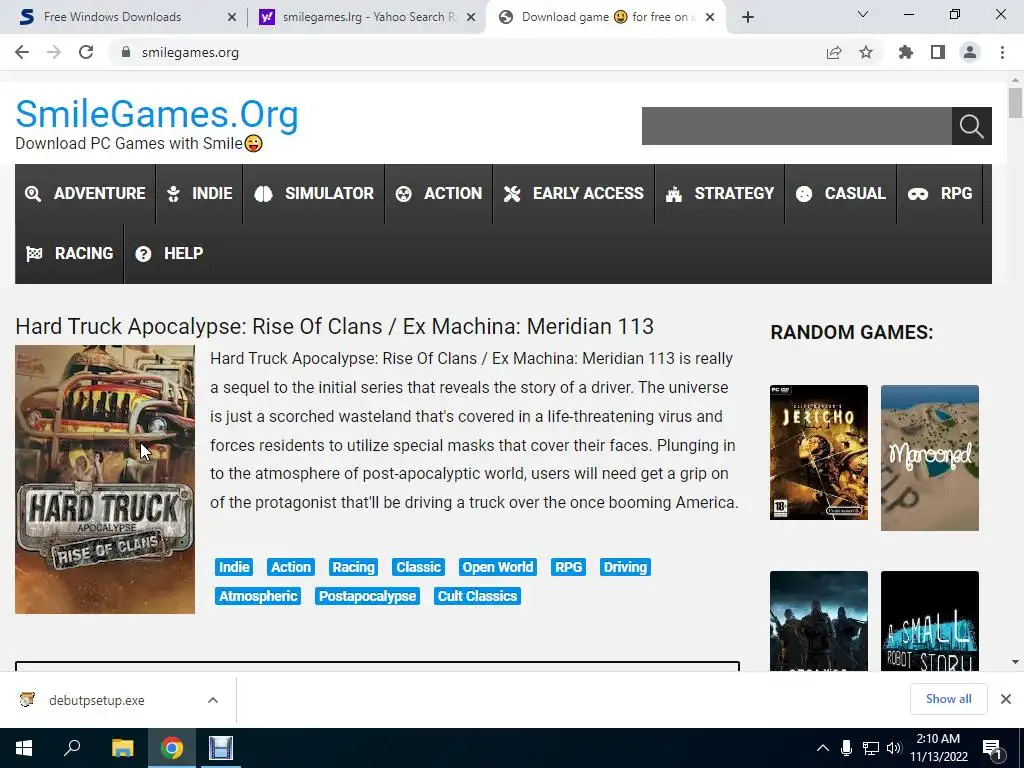
Task: Click the Hard Truck Apocalypse cover image
Action: click(105, 479)
